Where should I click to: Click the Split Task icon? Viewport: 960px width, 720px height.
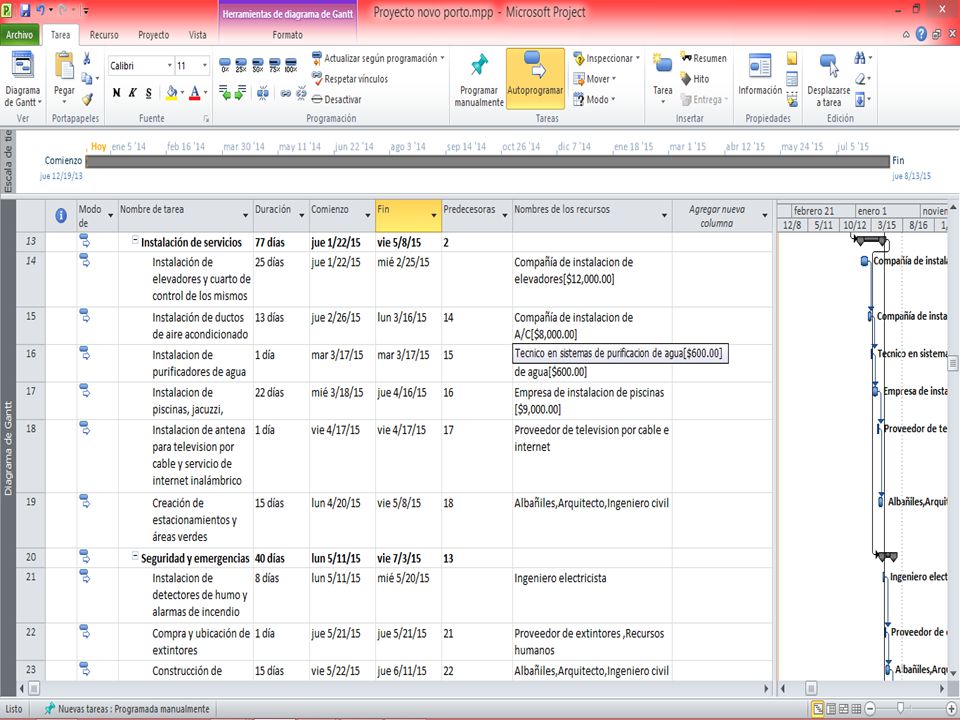(263, 93)
